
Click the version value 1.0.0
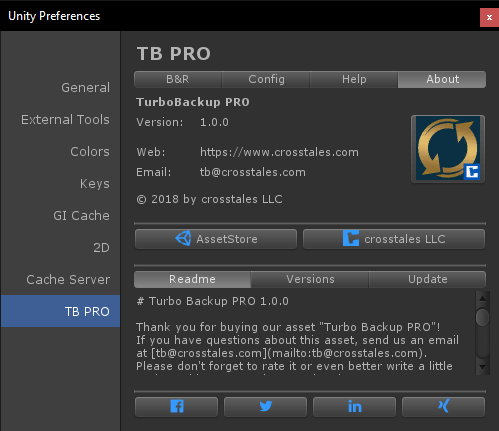[214, 122]
